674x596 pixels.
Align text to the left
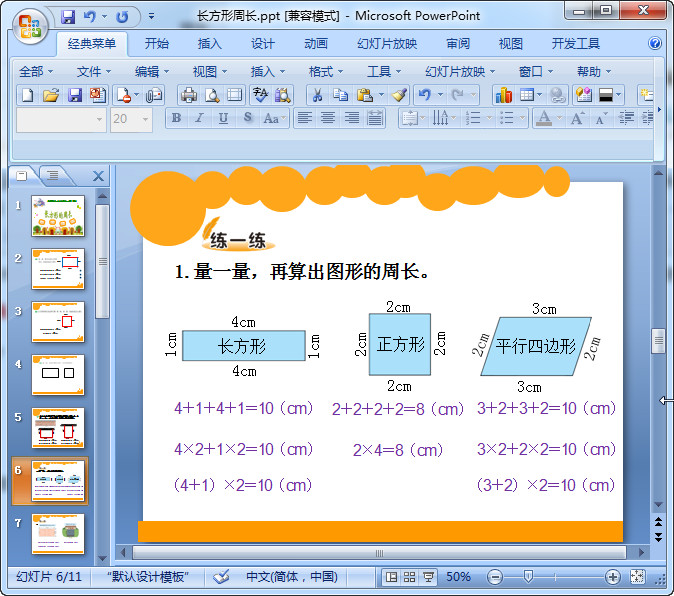[305, 118]
